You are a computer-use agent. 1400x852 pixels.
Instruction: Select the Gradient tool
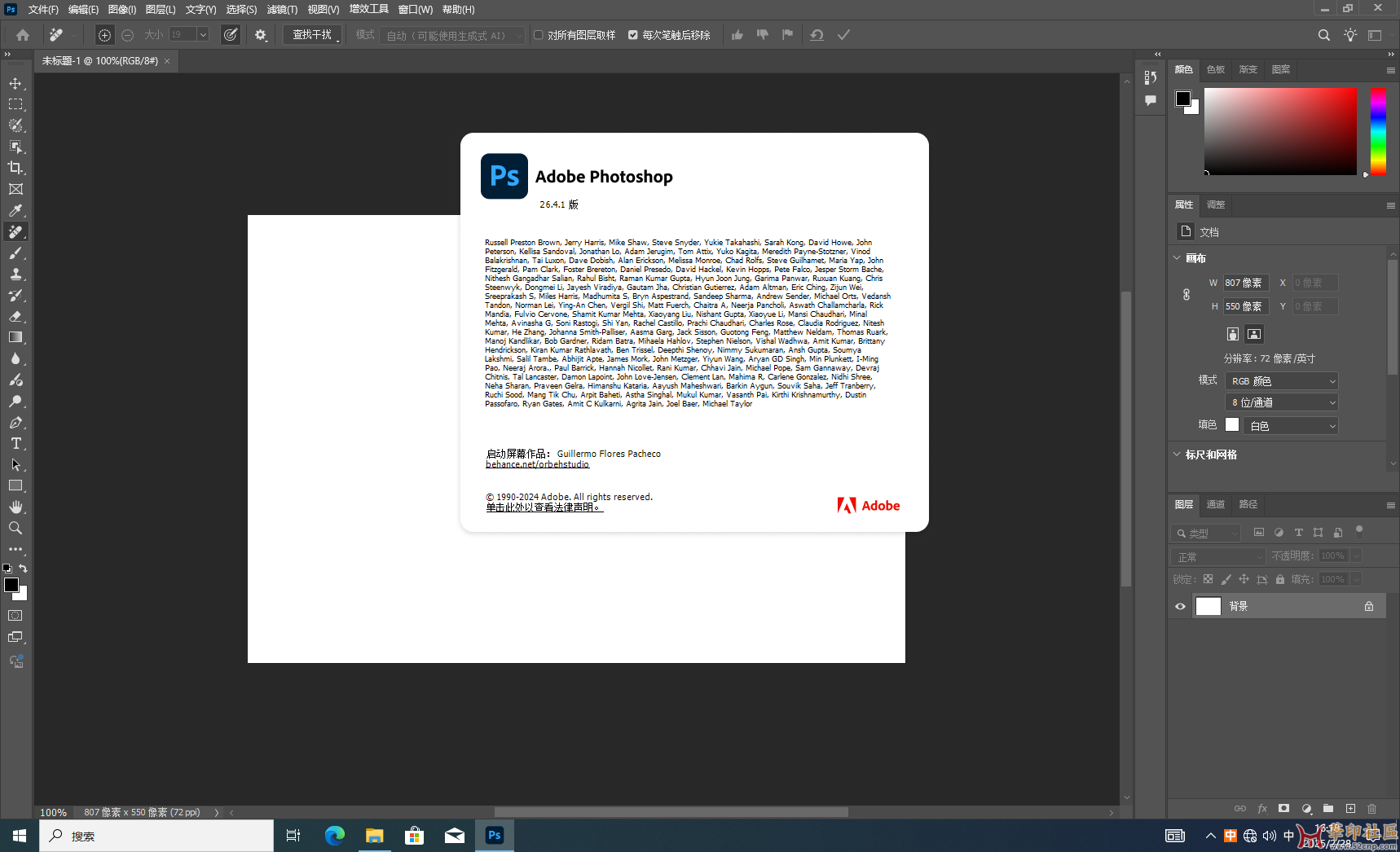pos(15,337)
